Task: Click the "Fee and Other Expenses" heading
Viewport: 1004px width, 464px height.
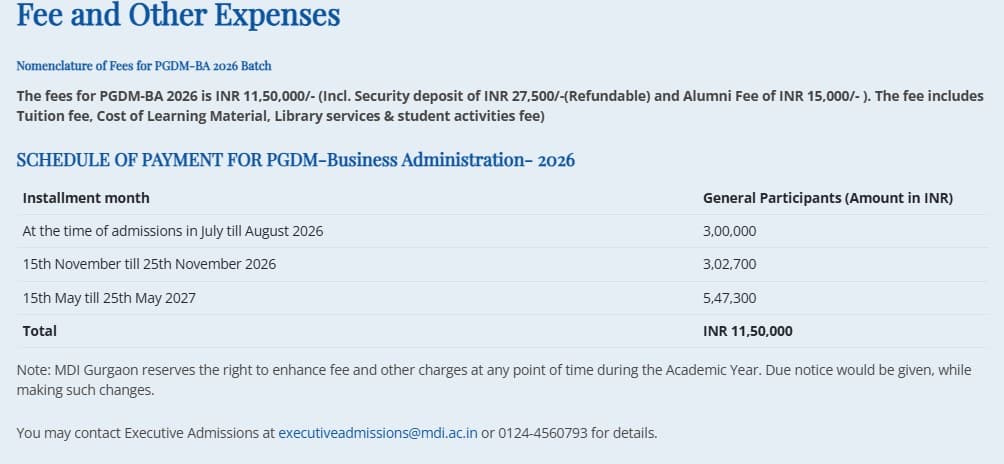Action: (x=178, y=16)
